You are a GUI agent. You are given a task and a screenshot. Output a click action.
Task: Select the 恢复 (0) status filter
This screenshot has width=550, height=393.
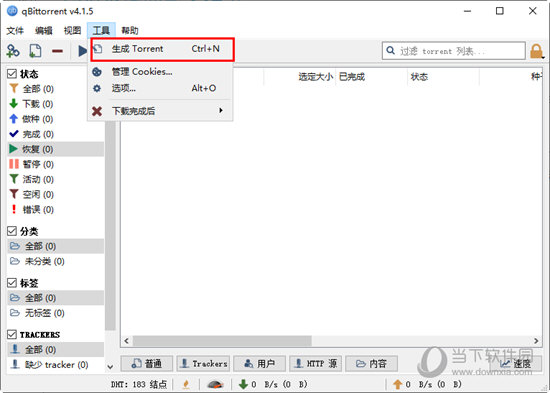click(x=55, y=149)
